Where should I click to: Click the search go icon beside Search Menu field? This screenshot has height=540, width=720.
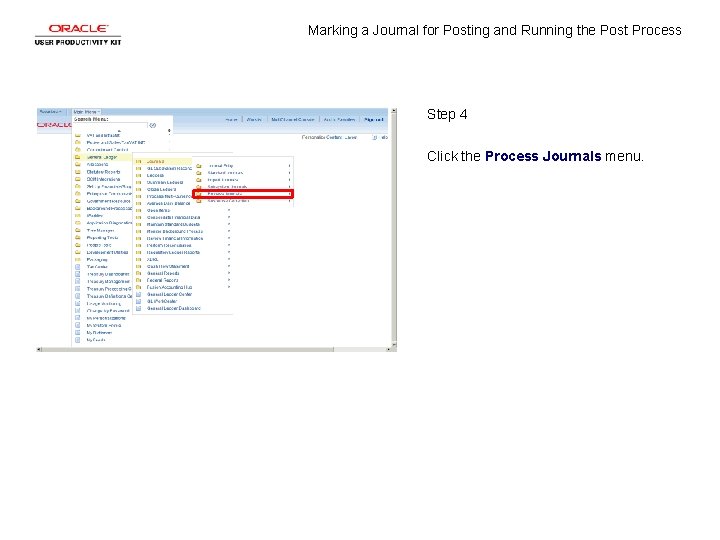[x=153, y=125]
